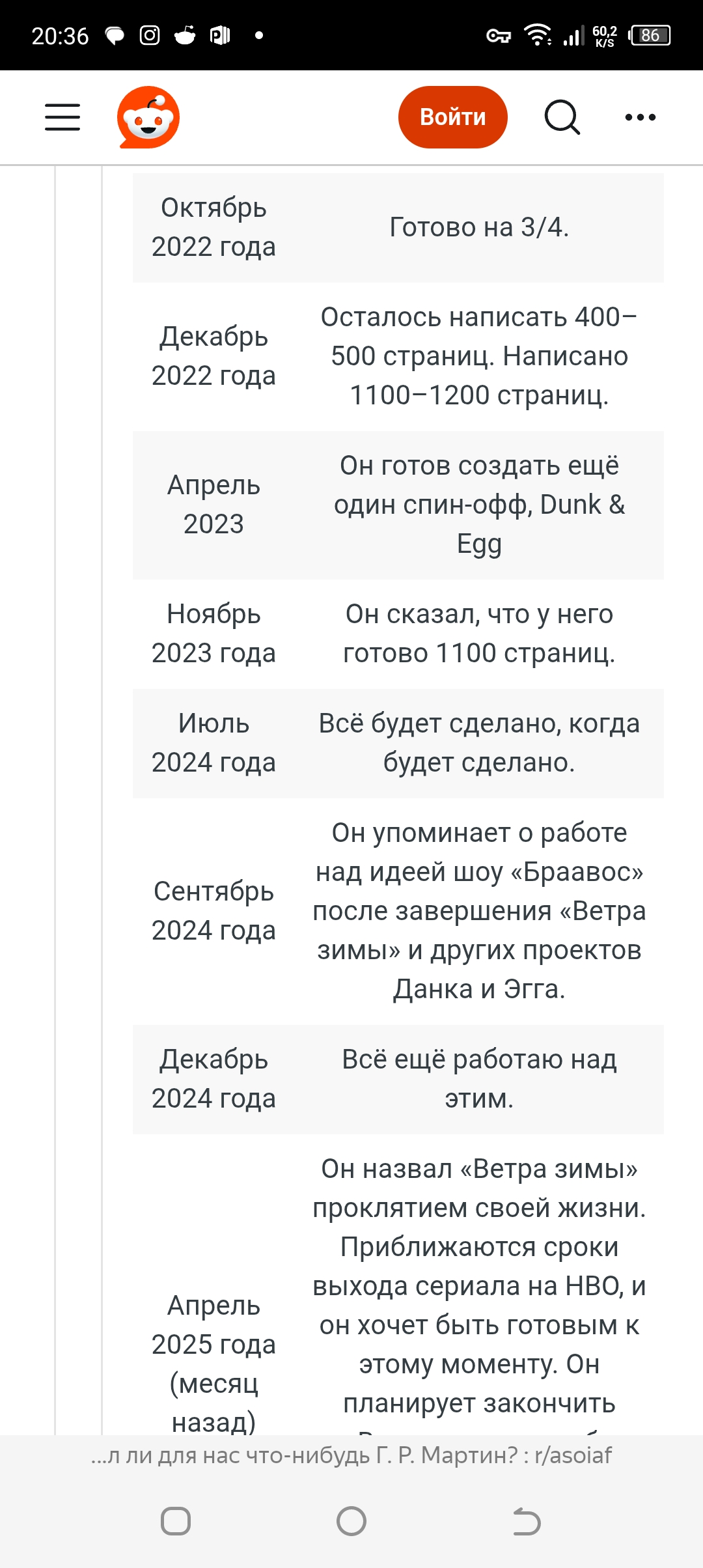Open the three-dots more options menu
The image size is (703, 1568).
[641, 117]
